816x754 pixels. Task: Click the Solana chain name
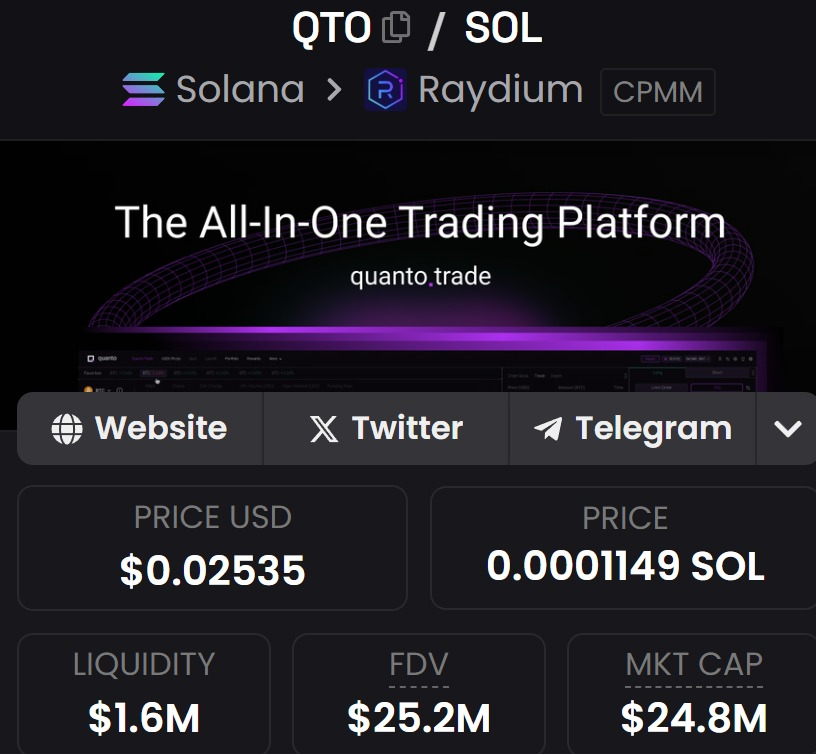pos(240,90)
